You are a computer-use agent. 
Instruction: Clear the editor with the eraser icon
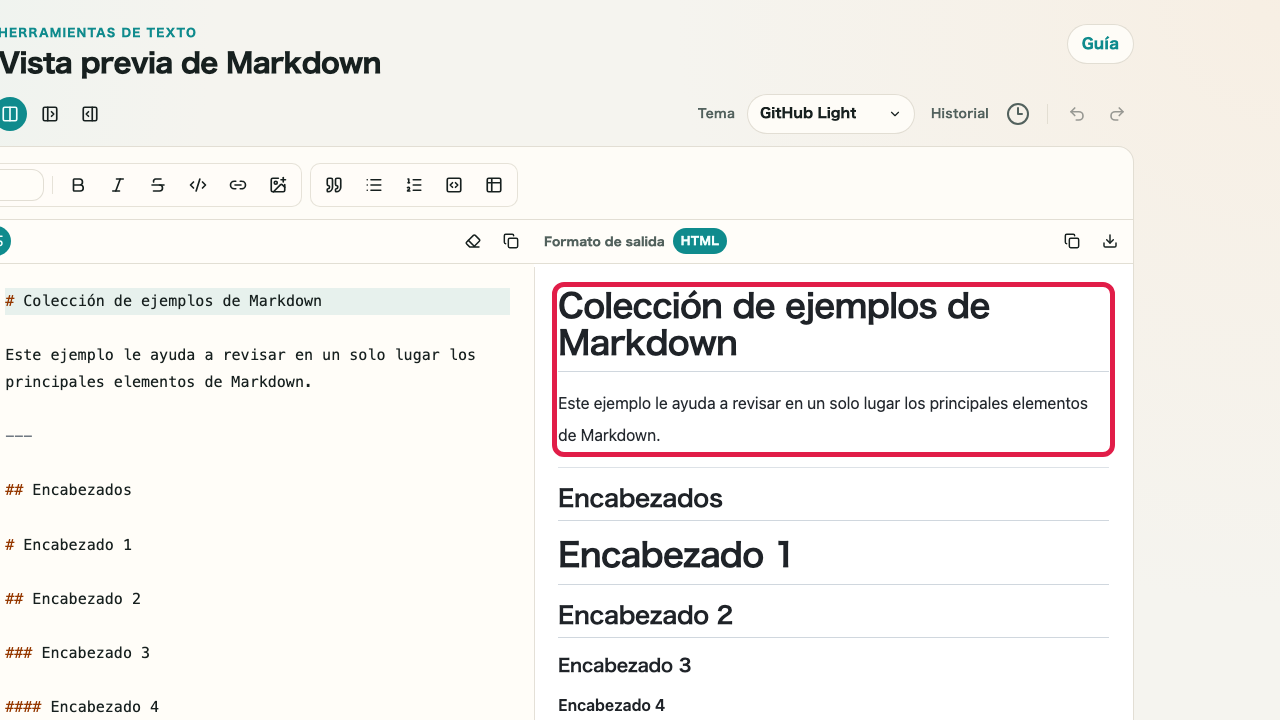tap(473, 241)
